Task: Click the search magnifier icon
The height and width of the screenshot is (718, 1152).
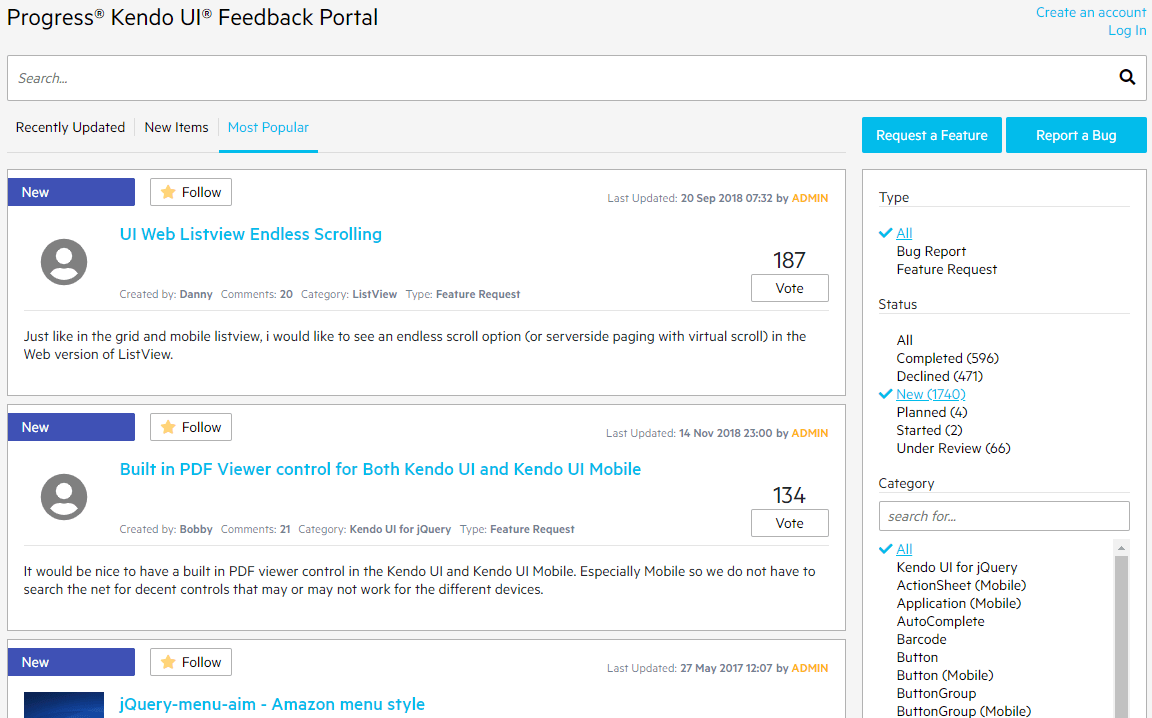Action: point(1127,77)
